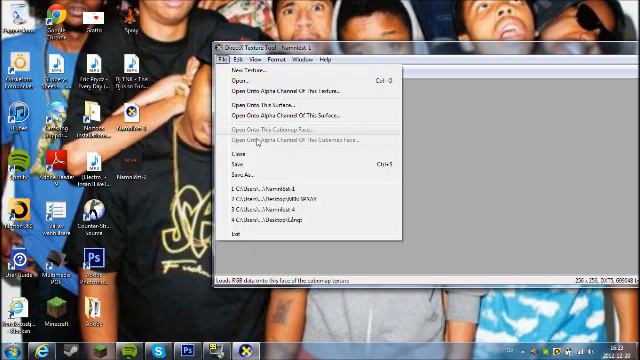
Task: Select the Electro MP3 file on desktop
Action: (94, 169)
